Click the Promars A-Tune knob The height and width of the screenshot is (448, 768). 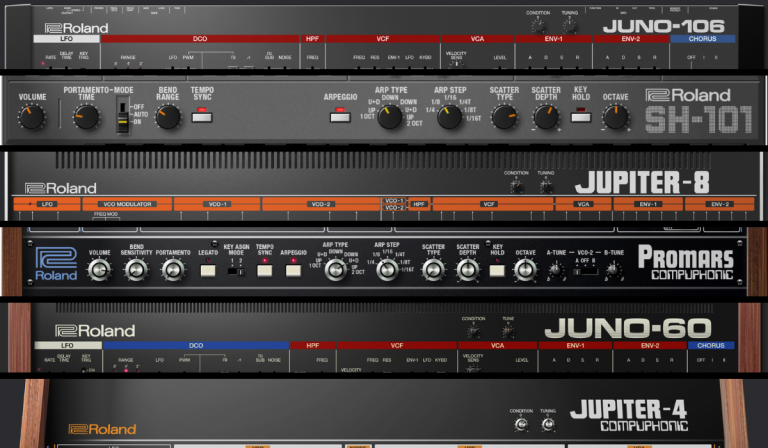556,269
